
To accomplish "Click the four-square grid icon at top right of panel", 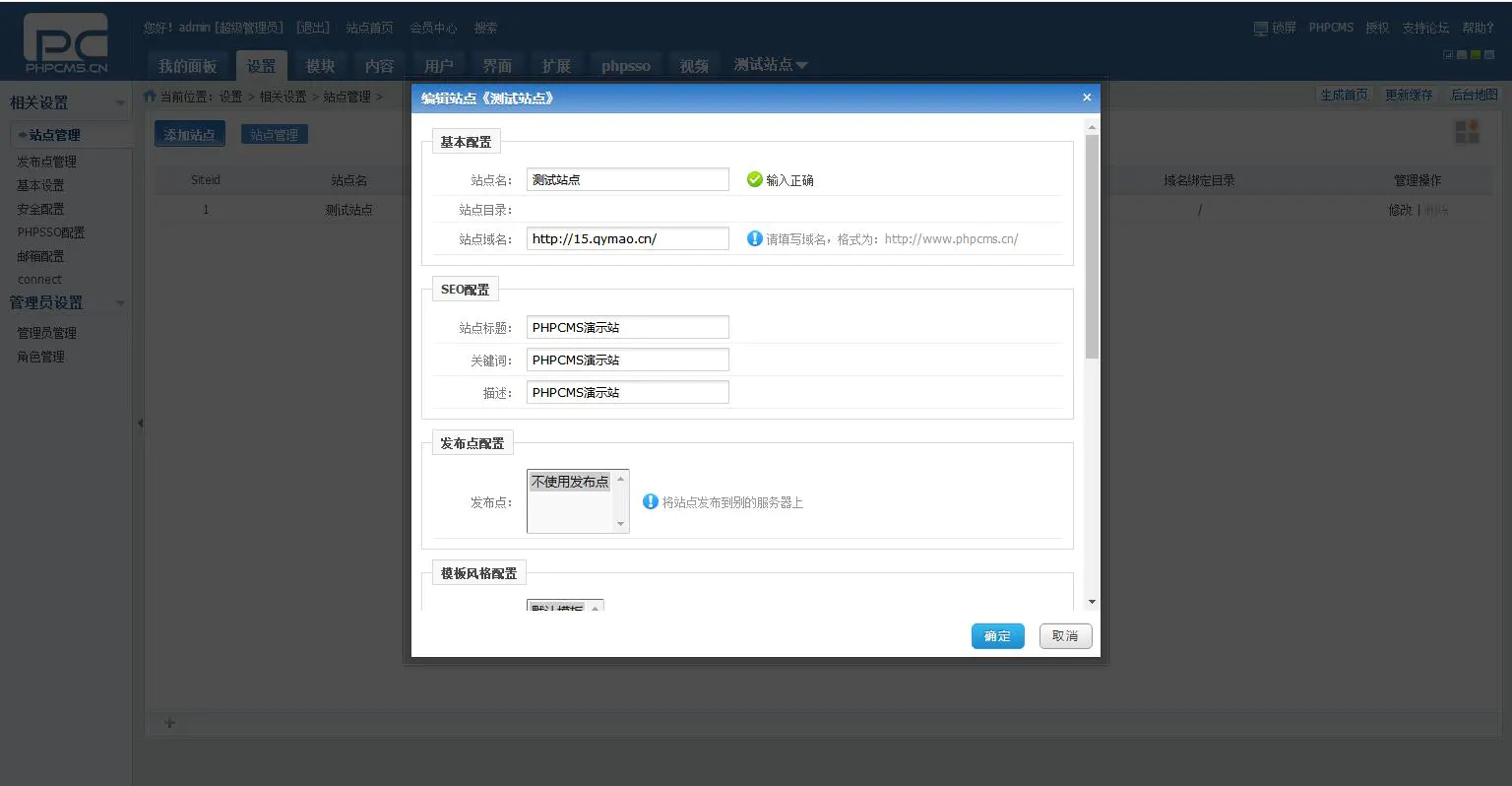I will point(1467,132).
